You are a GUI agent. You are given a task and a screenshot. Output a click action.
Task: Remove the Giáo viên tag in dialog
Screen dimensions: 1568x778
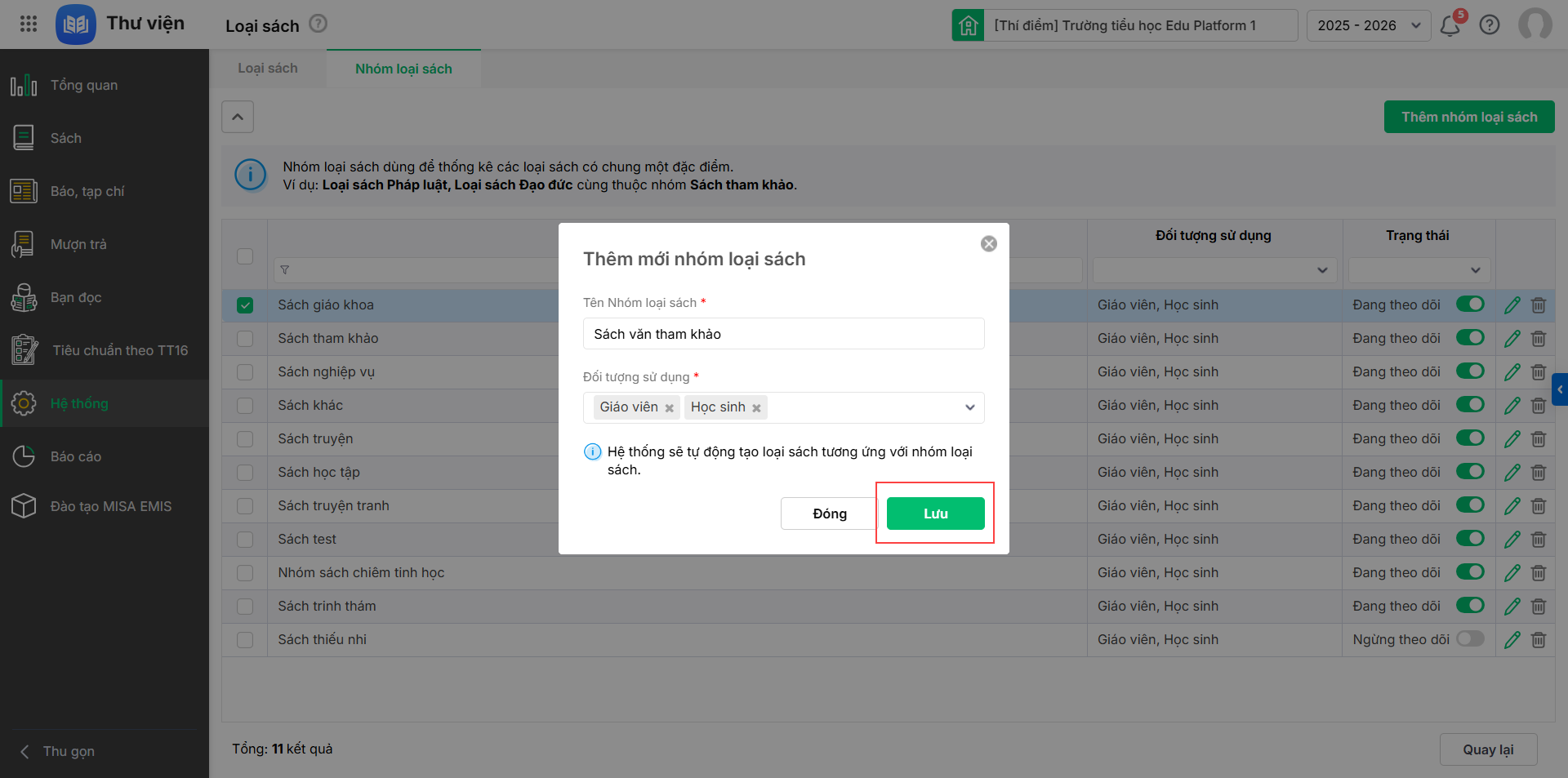[670, 408]
